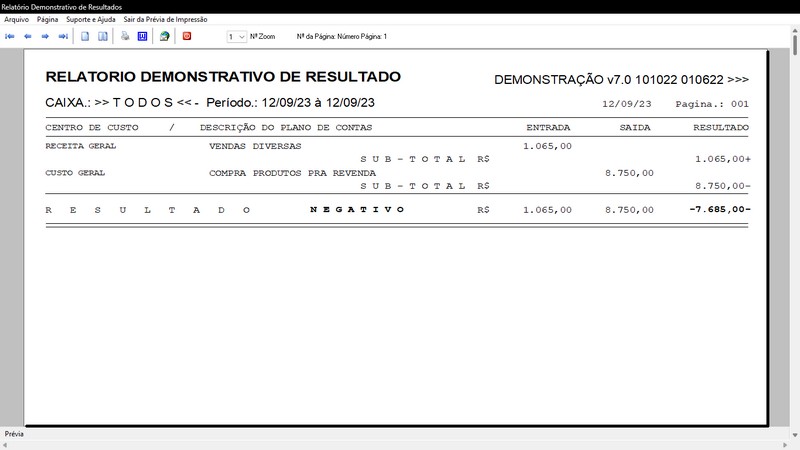Go to next page arrow
This screenshot has height=450, width=800.
pos(45,36)
